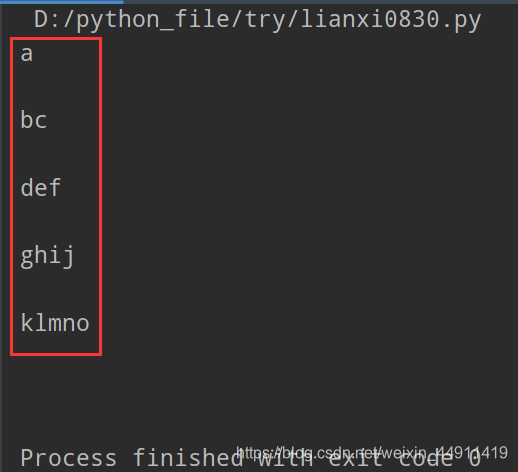This screenshot has height=472, width=518.
Task: Click the active run tab's blue underline
Action: coord(62,2)
